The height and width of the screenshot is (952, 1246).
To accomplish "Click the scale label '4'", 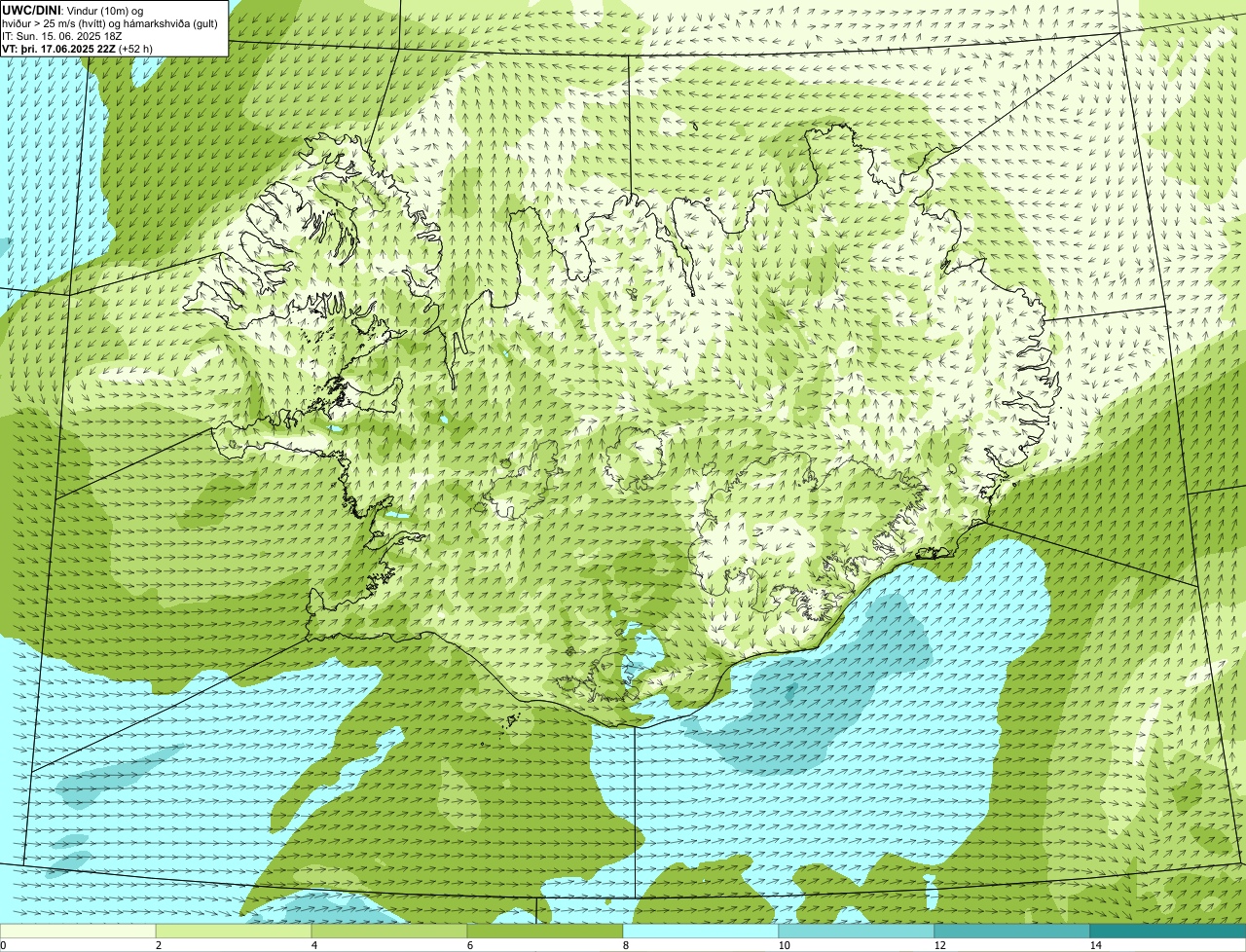I will tap(314, 945).
